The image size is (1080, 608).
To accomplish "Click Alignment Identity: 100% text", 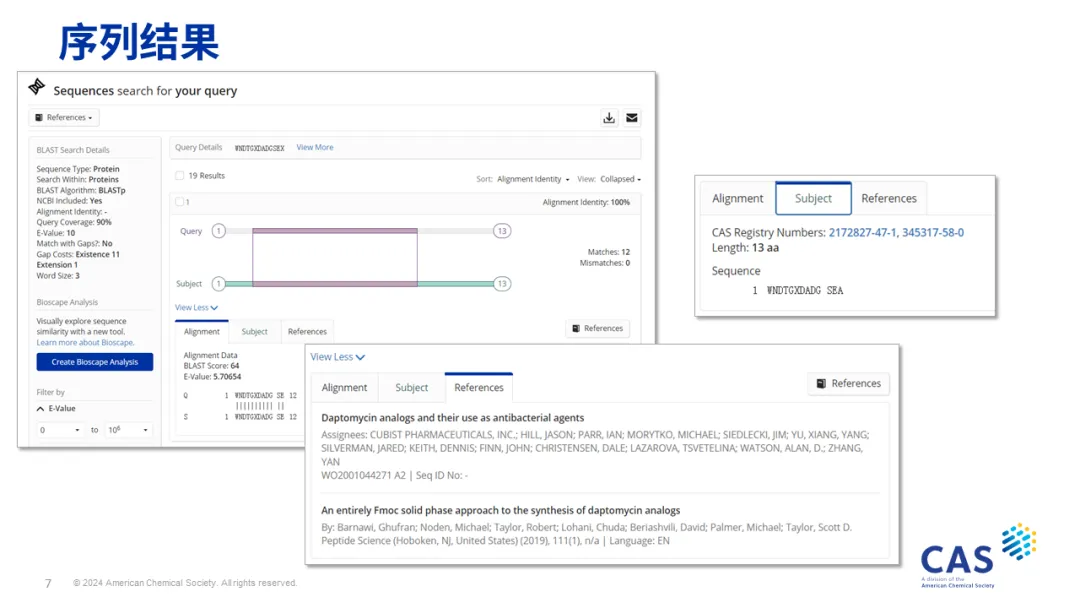I will [x=586, y=202].
